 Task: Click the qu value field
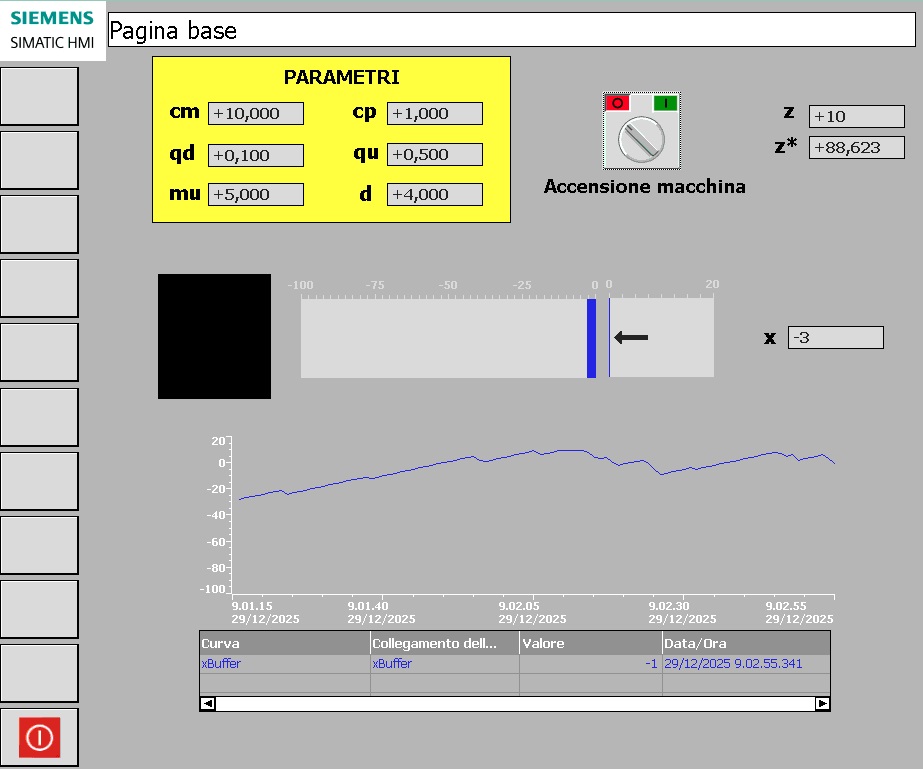point(434,155)
